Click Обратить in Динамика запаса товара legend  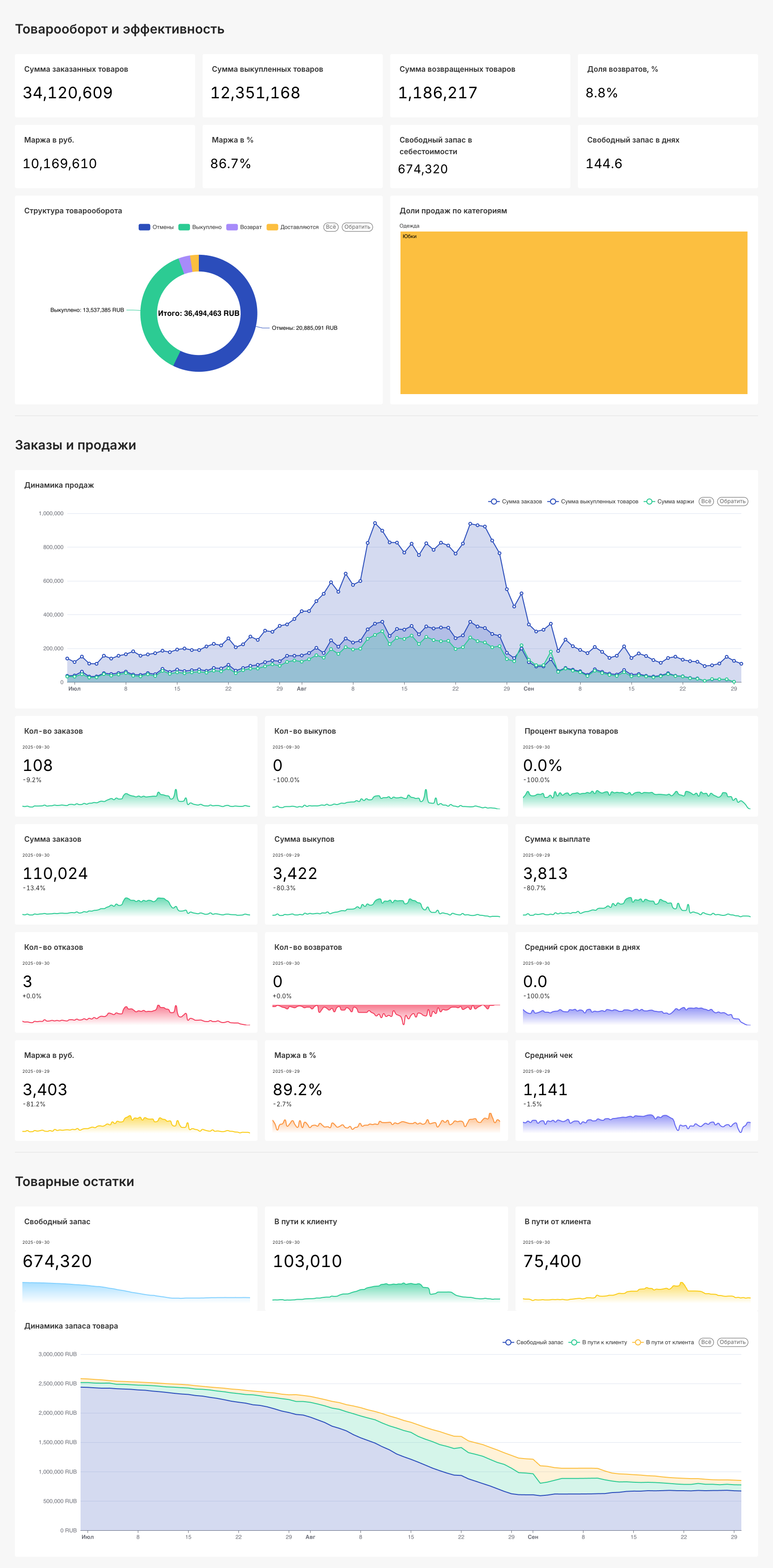[x=732, y=1342]
